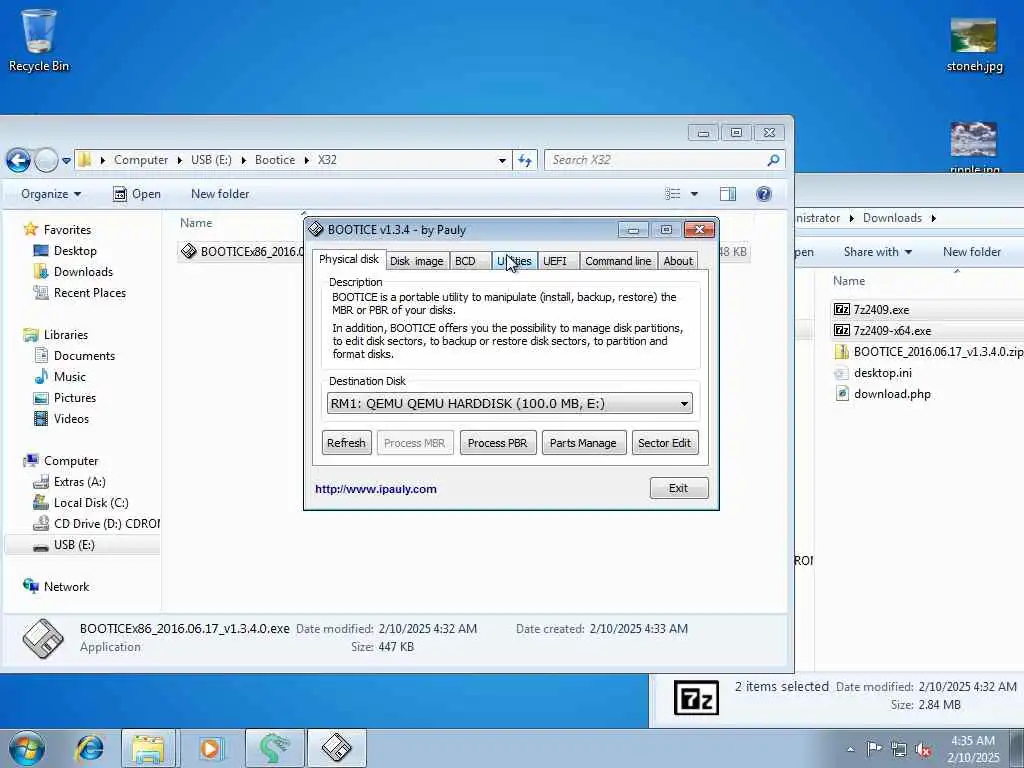Open the Destination Disk dropdown

[509, 404]
